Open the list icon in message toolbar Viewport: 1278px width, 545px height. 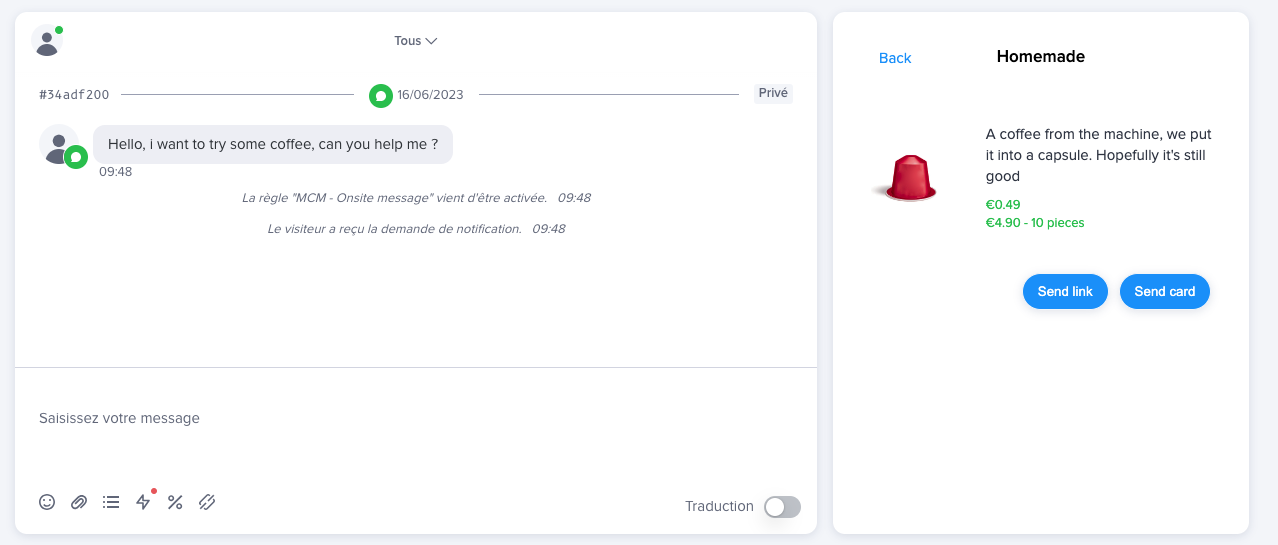pyautogui.click(x=111, y=502)
